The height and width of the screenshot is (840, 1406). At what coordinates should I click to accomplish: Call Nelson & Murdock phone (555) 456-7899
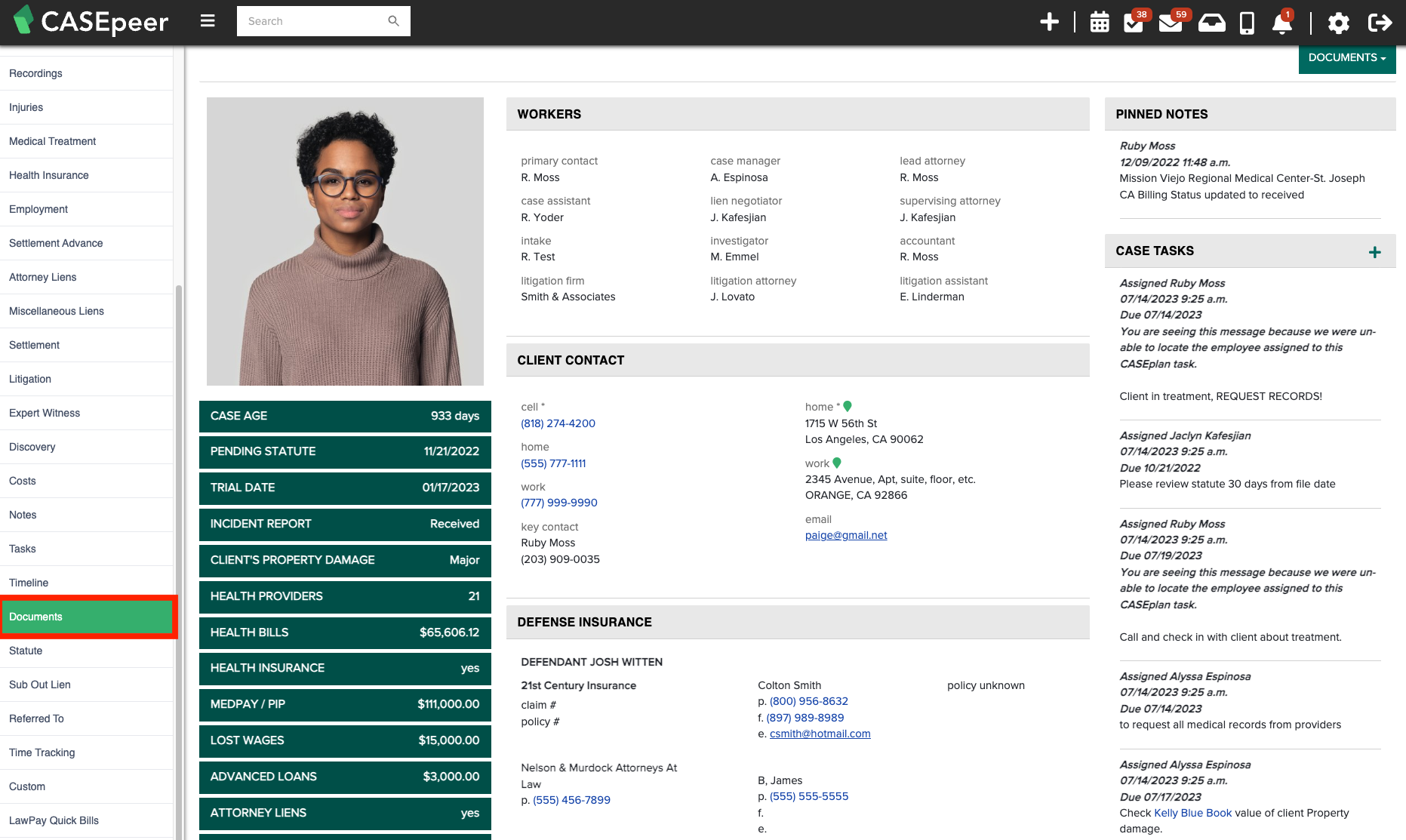[x=571, y=800]
